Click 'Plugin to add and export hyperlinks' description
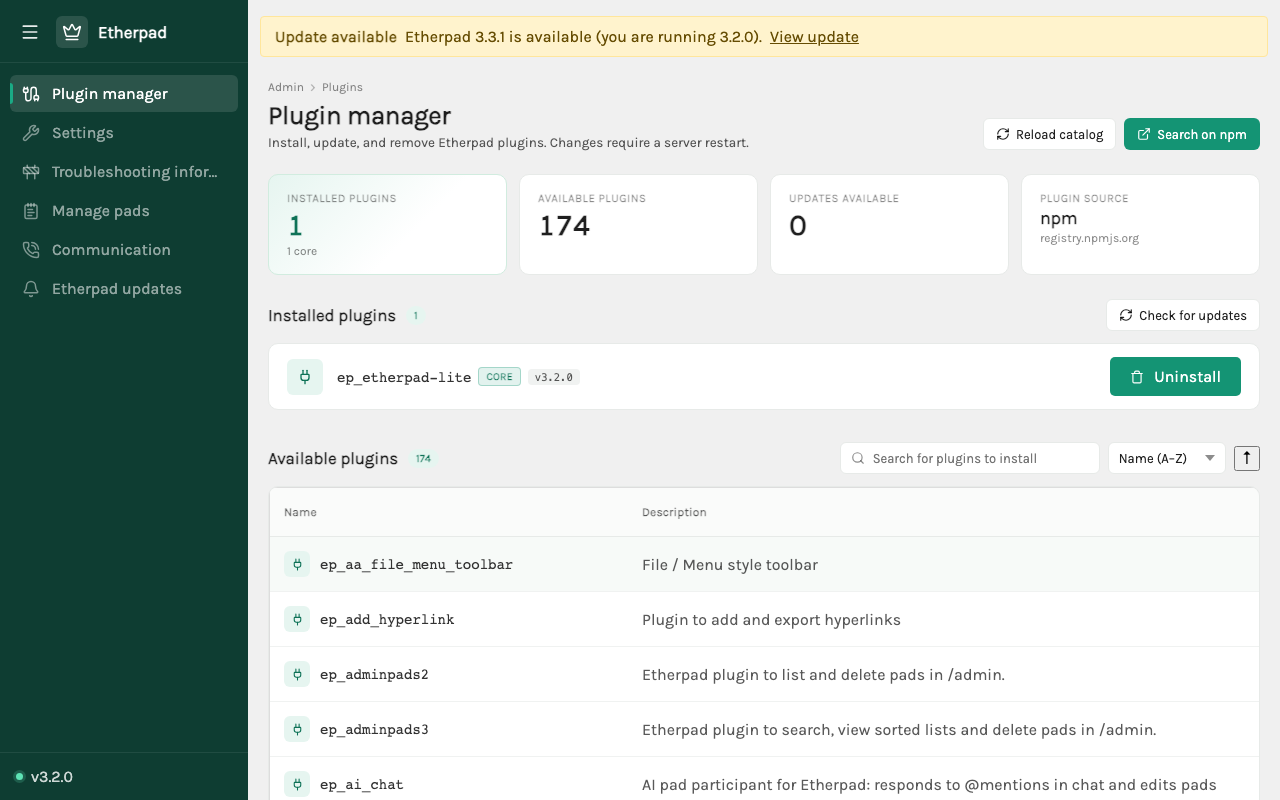This screenshot has width=1280, height=800. (771, 620)
